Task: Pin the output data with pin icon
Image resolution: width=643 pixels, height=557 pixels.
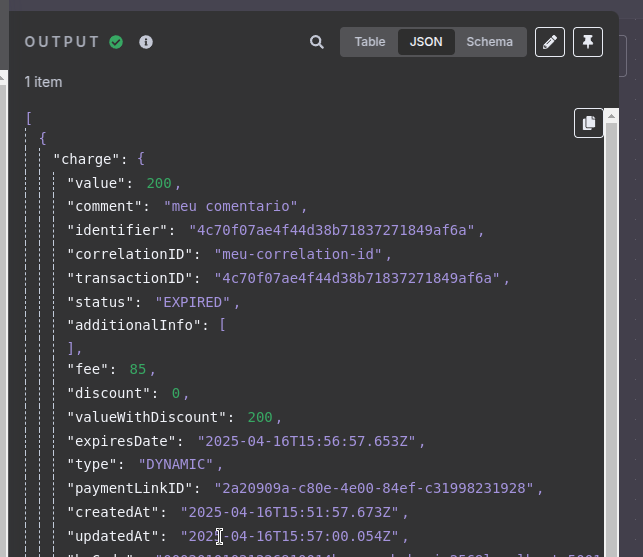Action: [588, 42]
